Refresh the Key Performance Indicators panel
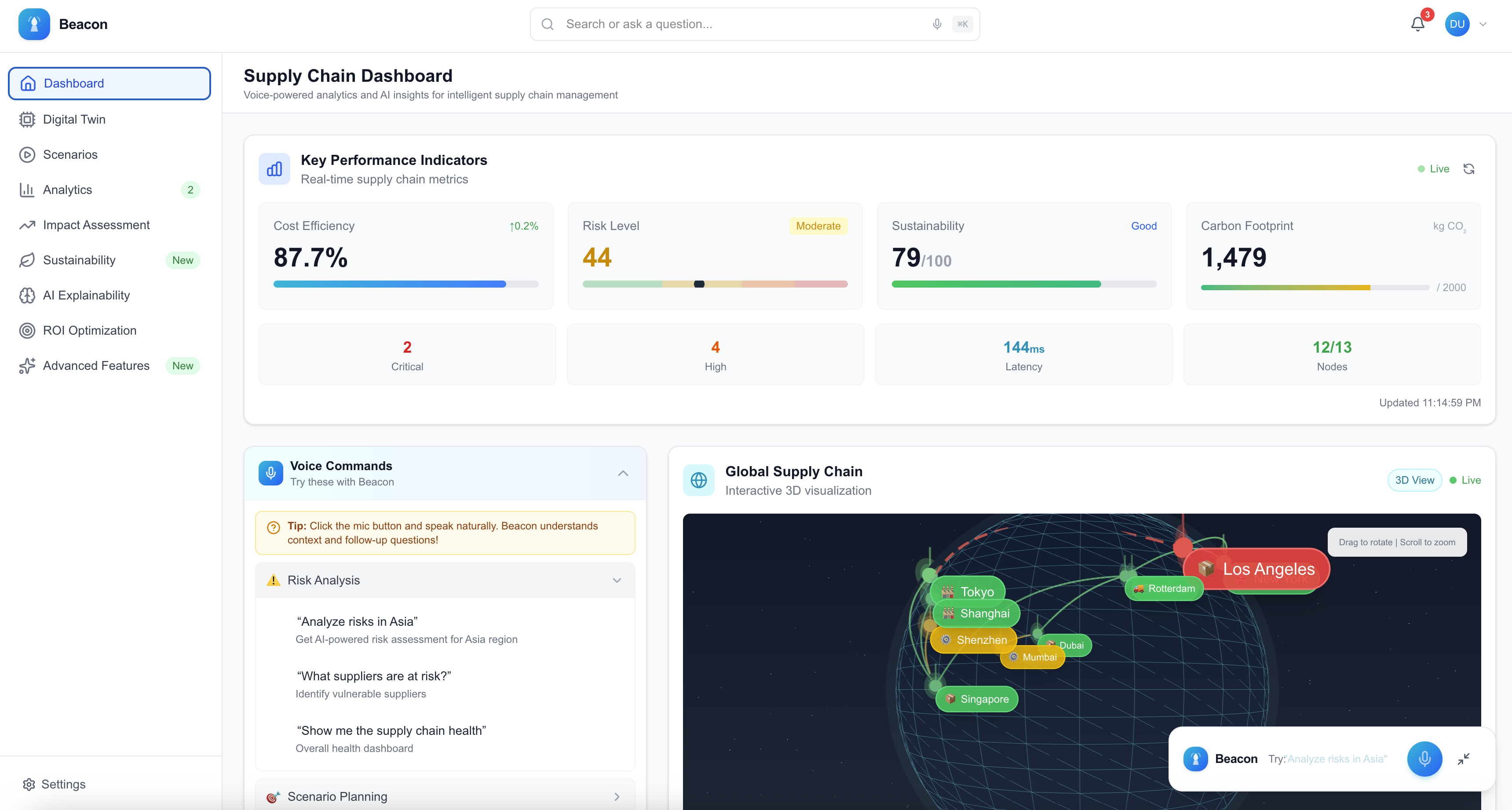1512x810 pixels. (x=1468, y=169)
